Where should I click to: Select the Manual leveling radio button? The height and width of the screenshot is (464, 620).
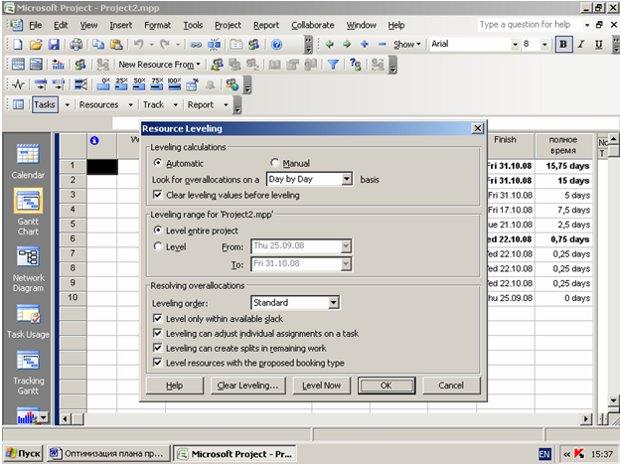[x=274, y=163]
